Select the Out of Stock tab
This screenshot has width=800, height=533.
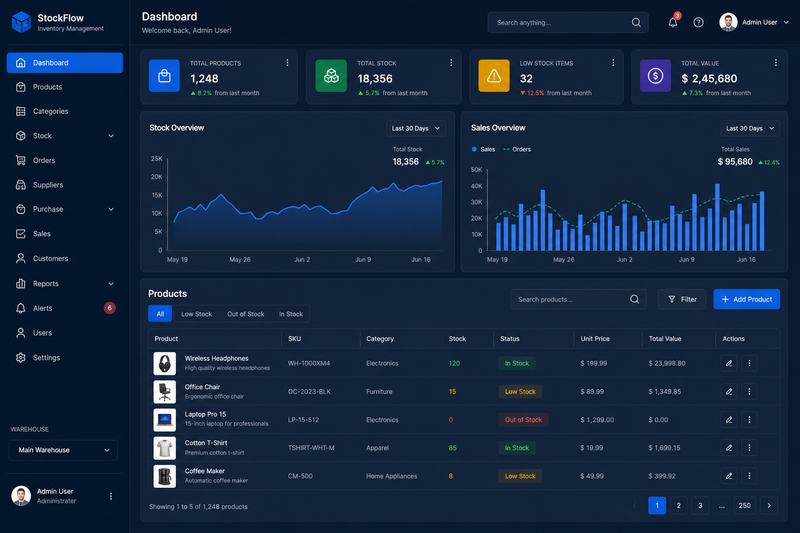point(245,314)
